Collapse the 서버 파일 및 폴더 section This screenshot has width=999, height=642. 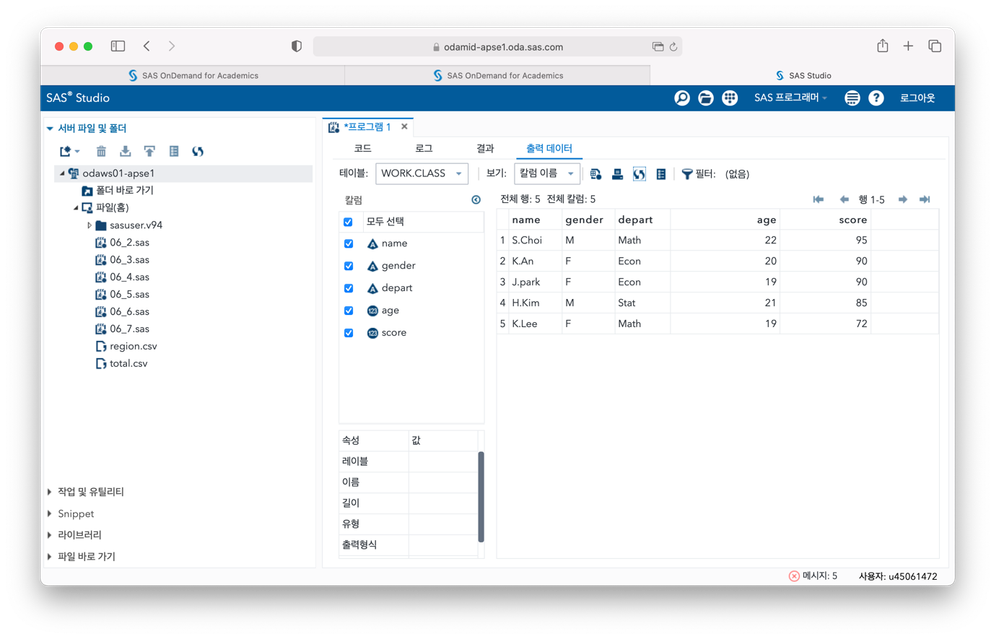pyautogui.click(x=50, y=129)
